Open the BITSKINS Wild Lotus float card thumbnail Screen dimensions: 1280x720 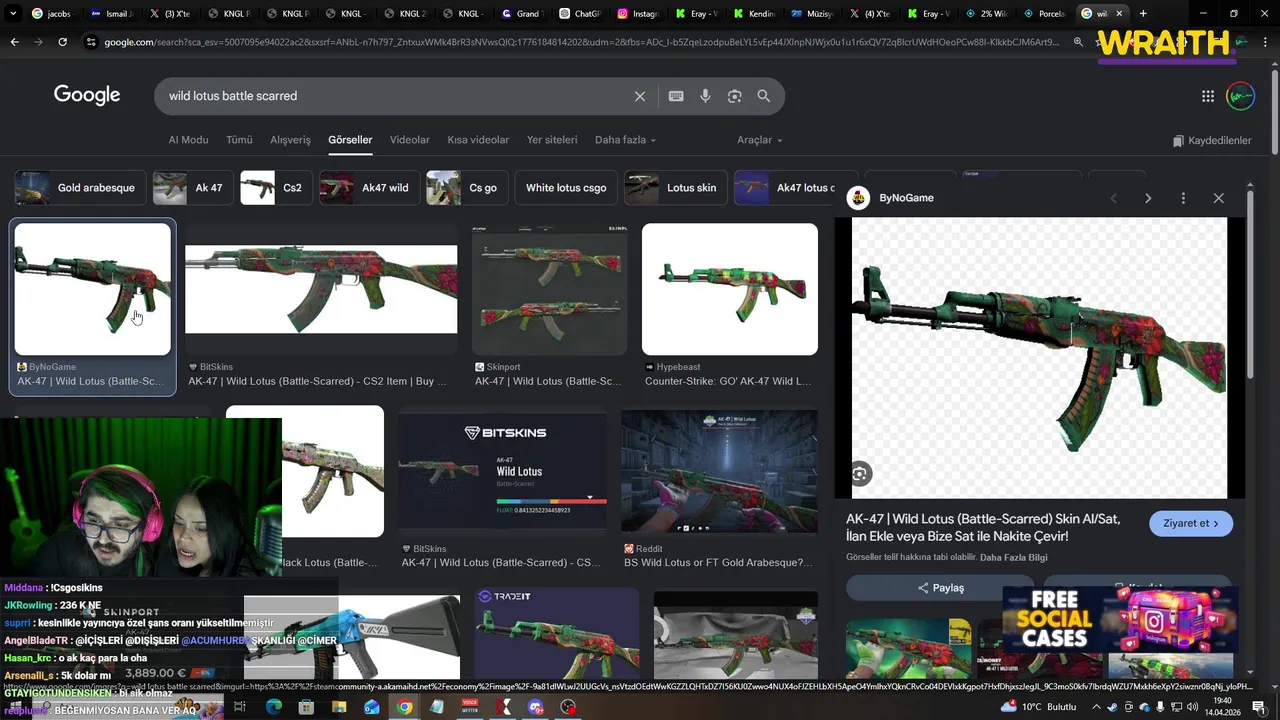(x=503, y=473)
